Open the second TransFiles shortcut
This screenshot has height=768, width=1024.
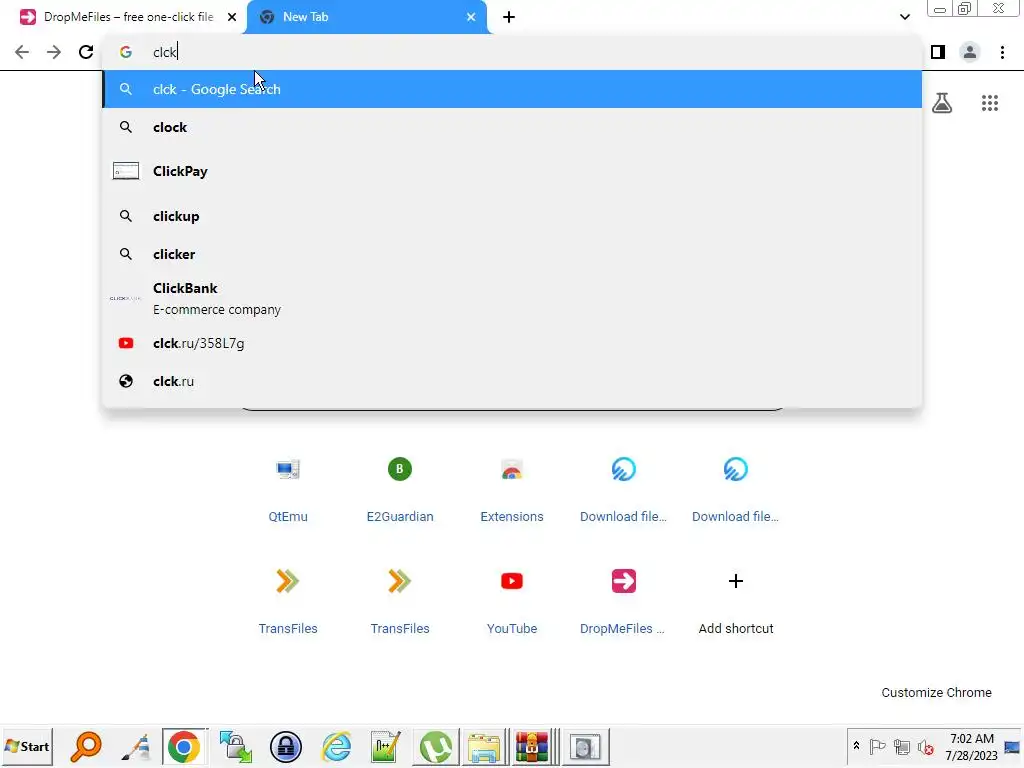pos(400,601)
